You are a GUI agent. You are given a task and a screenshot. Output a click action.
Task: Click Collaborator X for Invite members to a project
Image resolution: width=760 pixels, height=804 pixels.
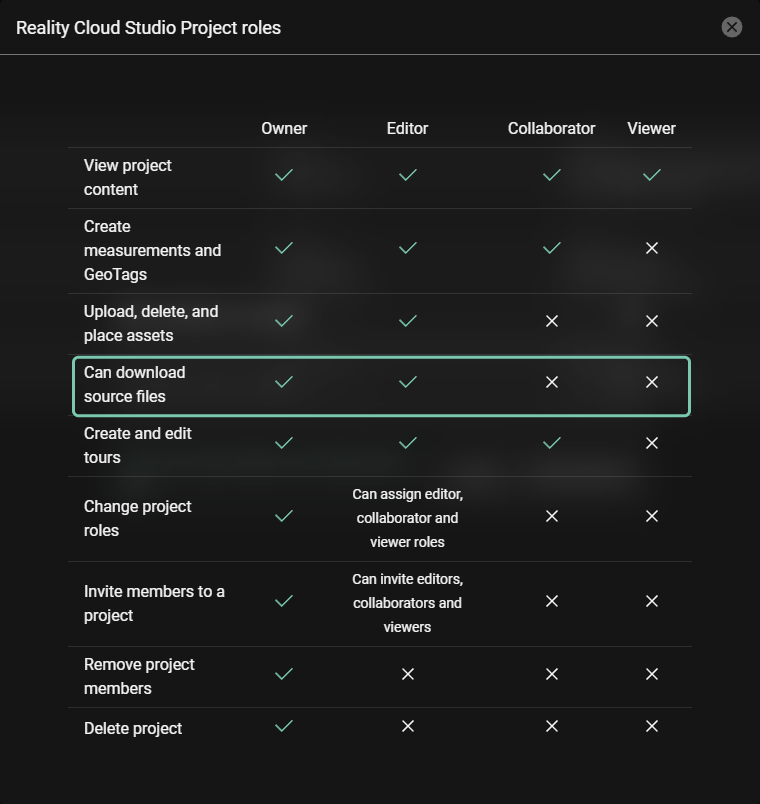(551, 601)
